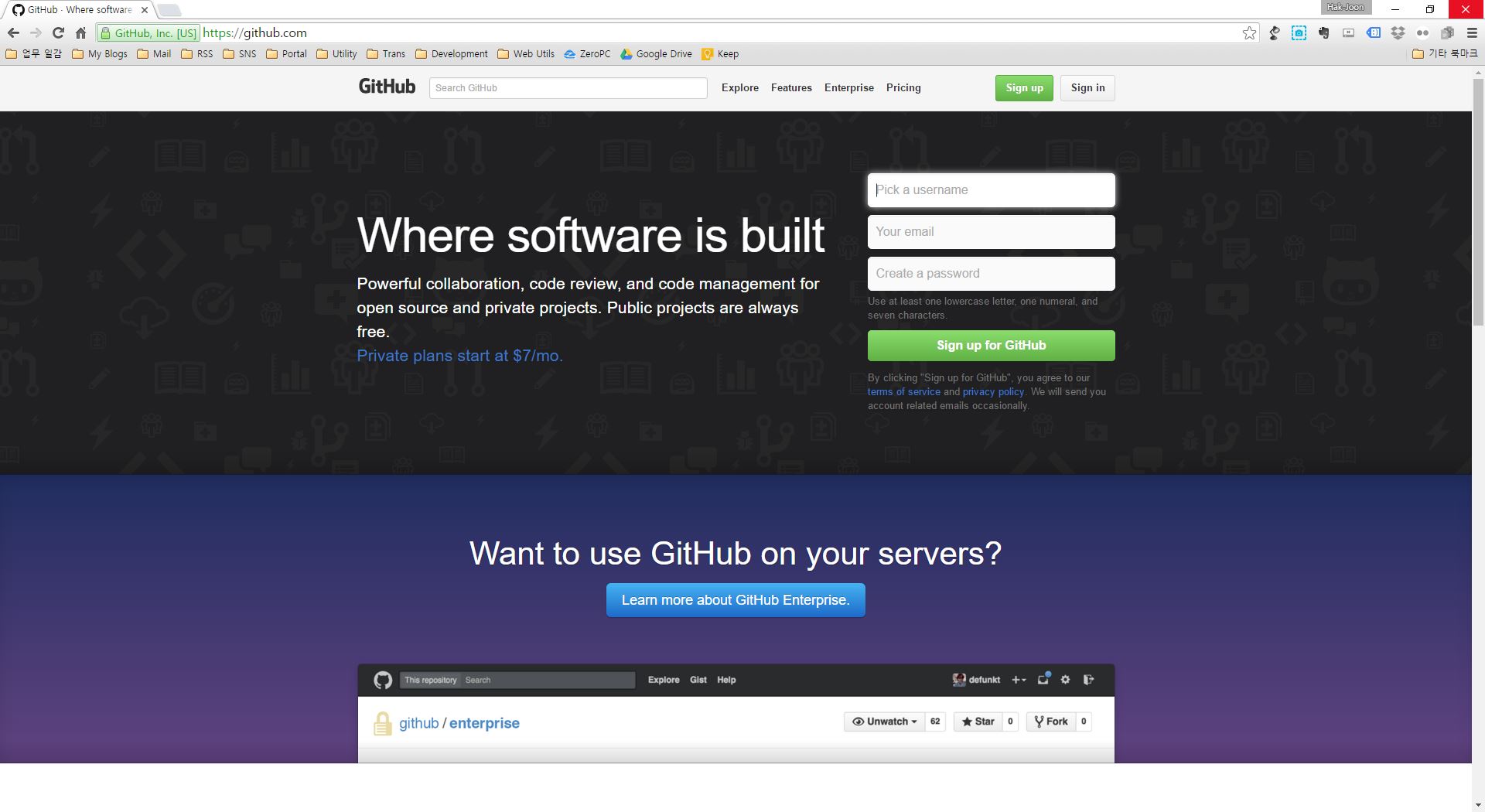Screen dimensions: 1485x812
Task: Open the terms of service link
Action: pyautogui.click(x=903, y=391)
